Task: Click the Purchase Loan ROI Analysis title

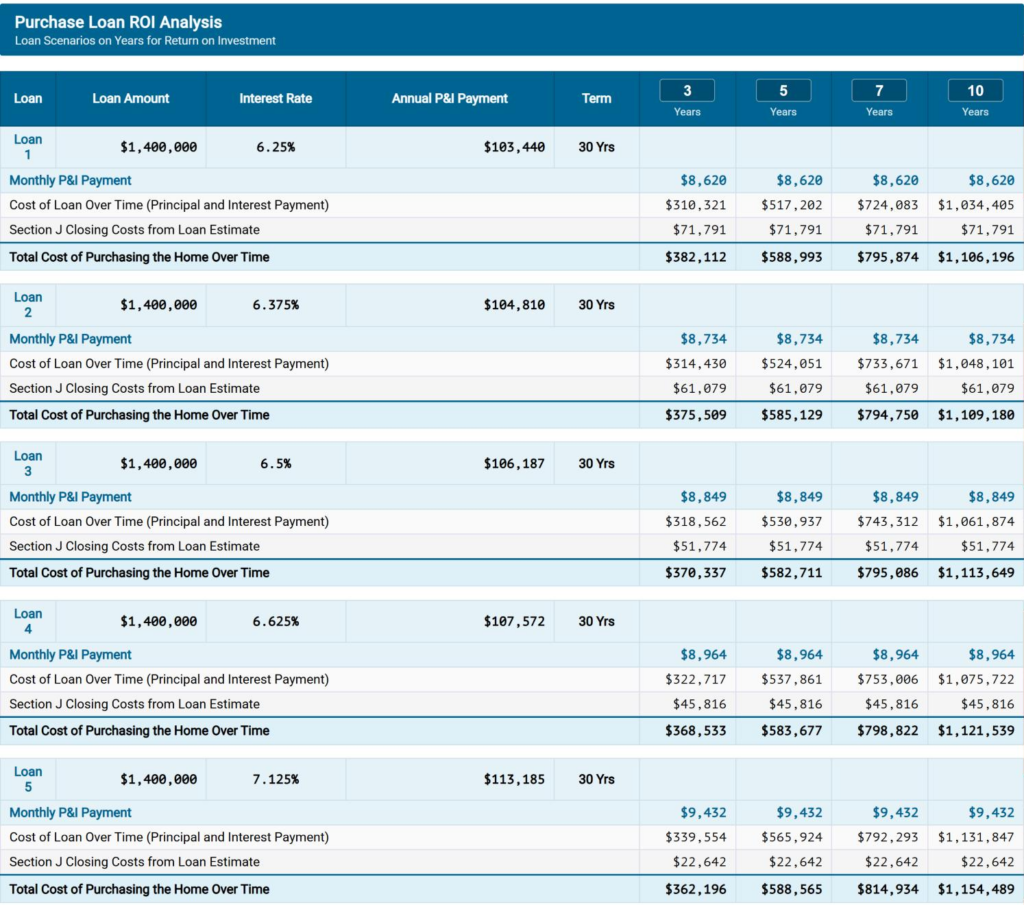Action: coord(118,22)
